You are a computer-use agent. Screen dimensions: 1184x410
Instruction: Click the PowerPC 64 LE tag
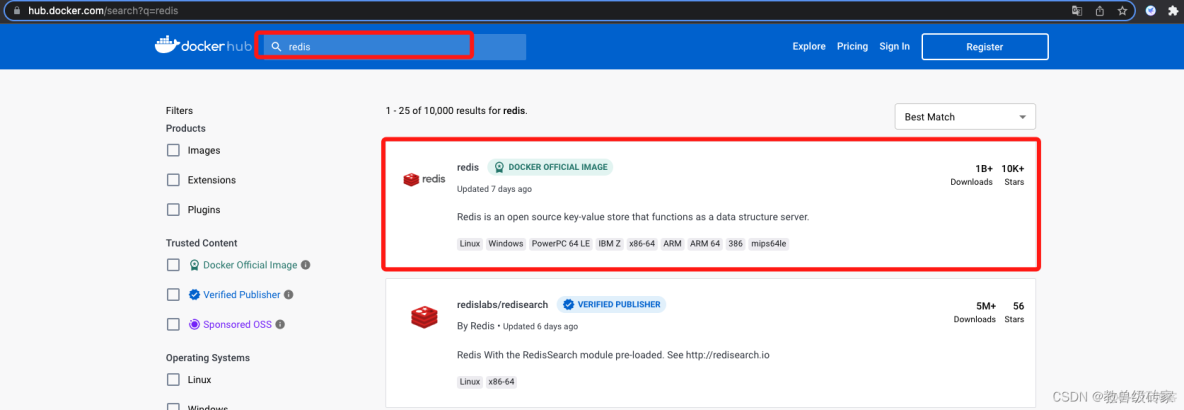pos(560,244)
